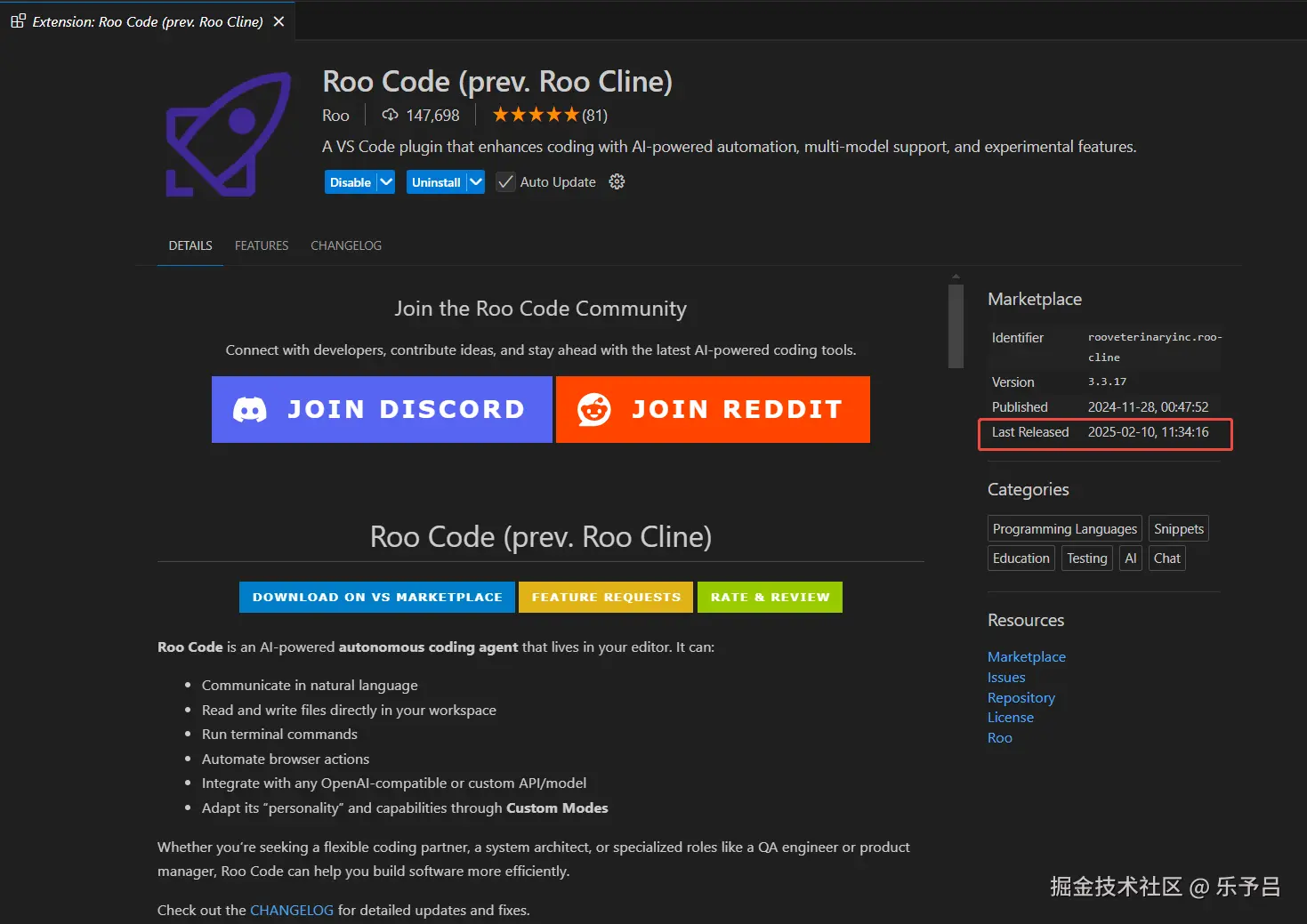Click the Last Released date value

(1148, 431)
